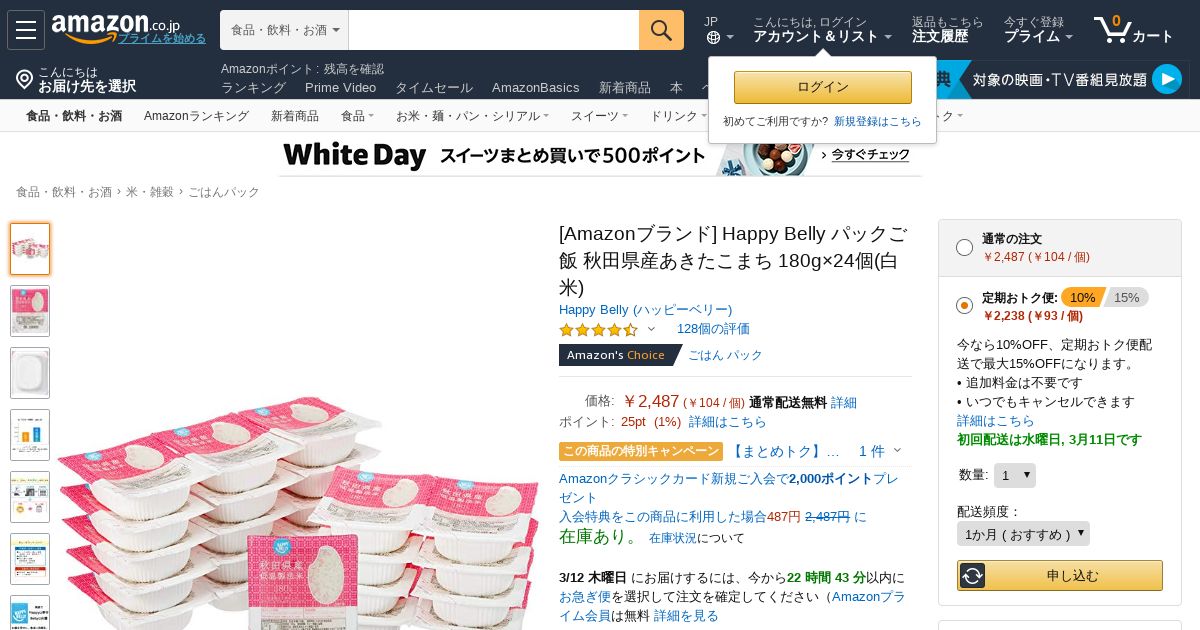Open the hamburger navigation menu

click(x=26, y=30)
